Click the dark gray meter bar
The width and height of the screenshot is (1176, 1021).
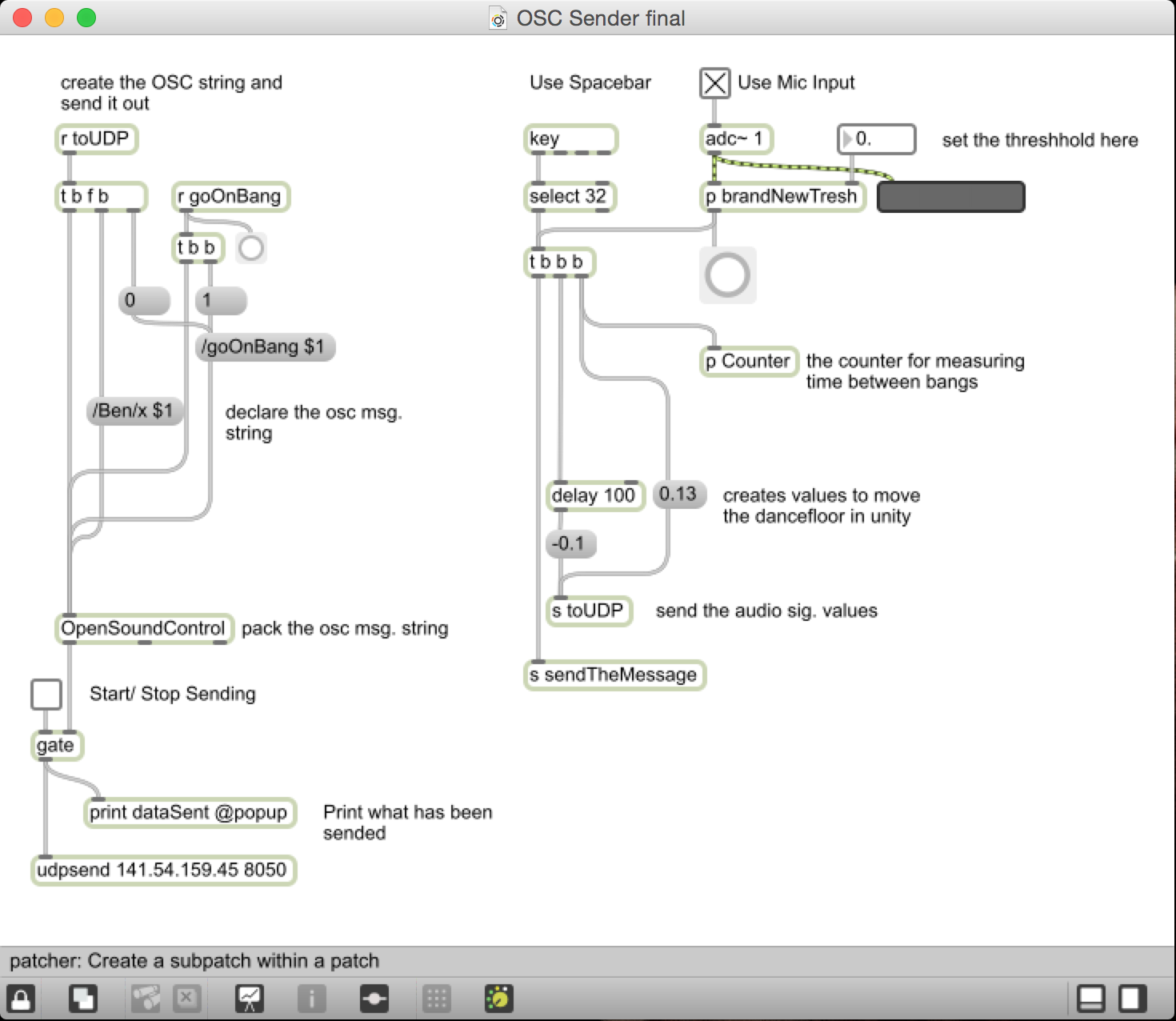[950, 197]
